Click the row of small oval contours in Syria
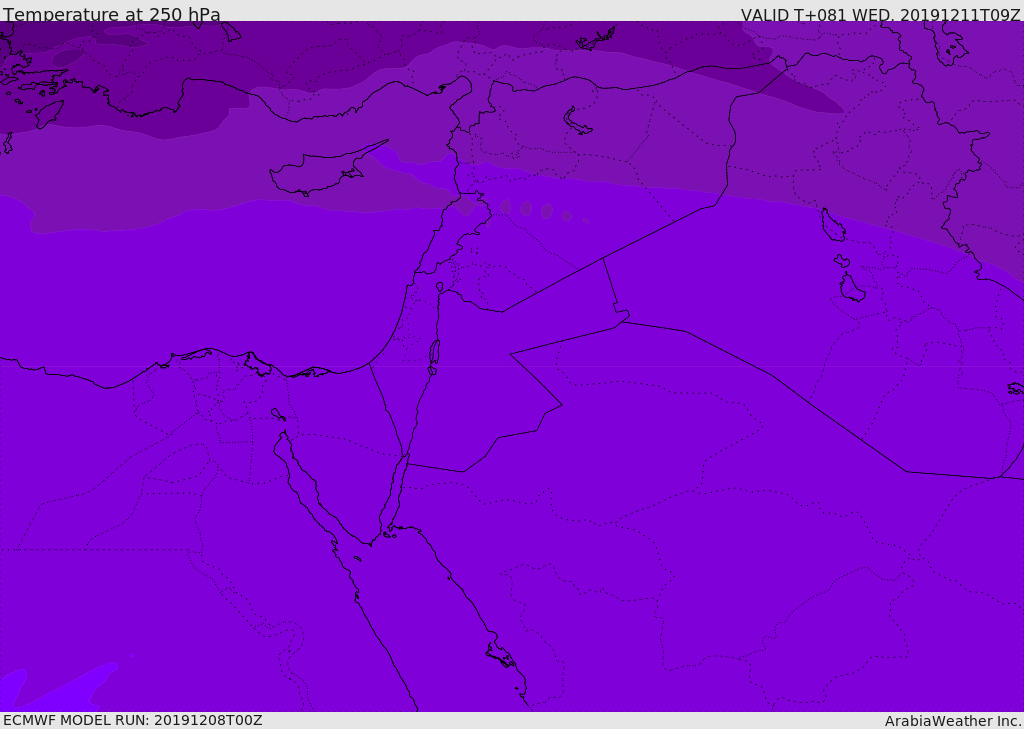1024x729 pixels. click(x=543, y=211)
